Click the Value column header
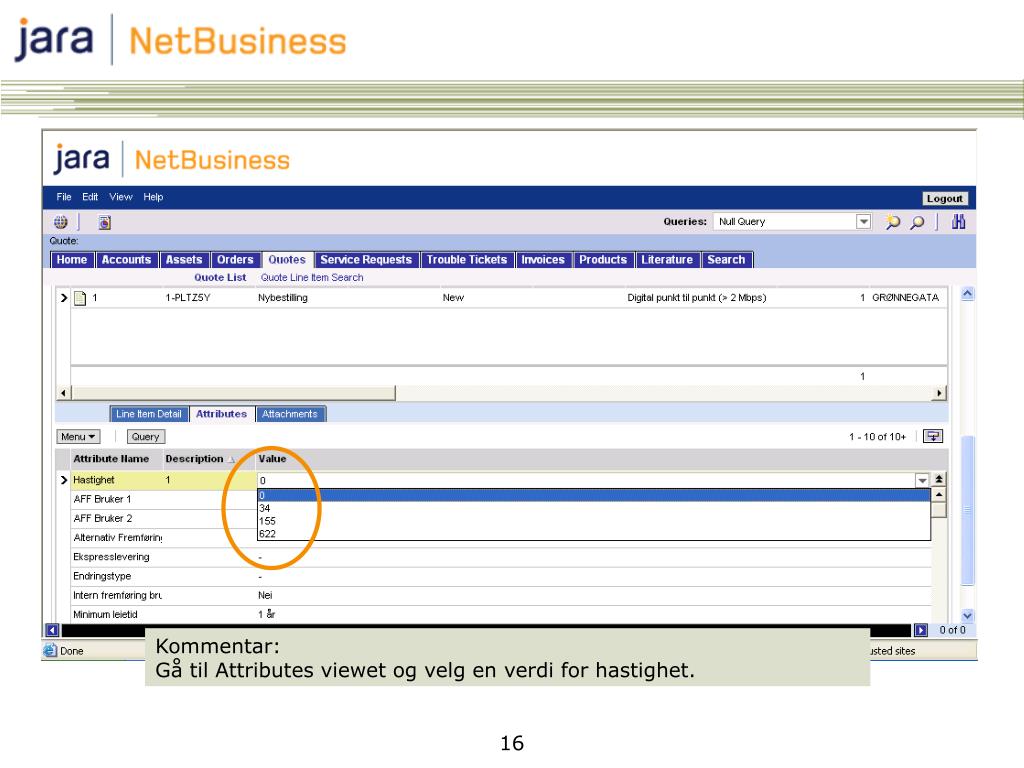 tap(272, 459)
